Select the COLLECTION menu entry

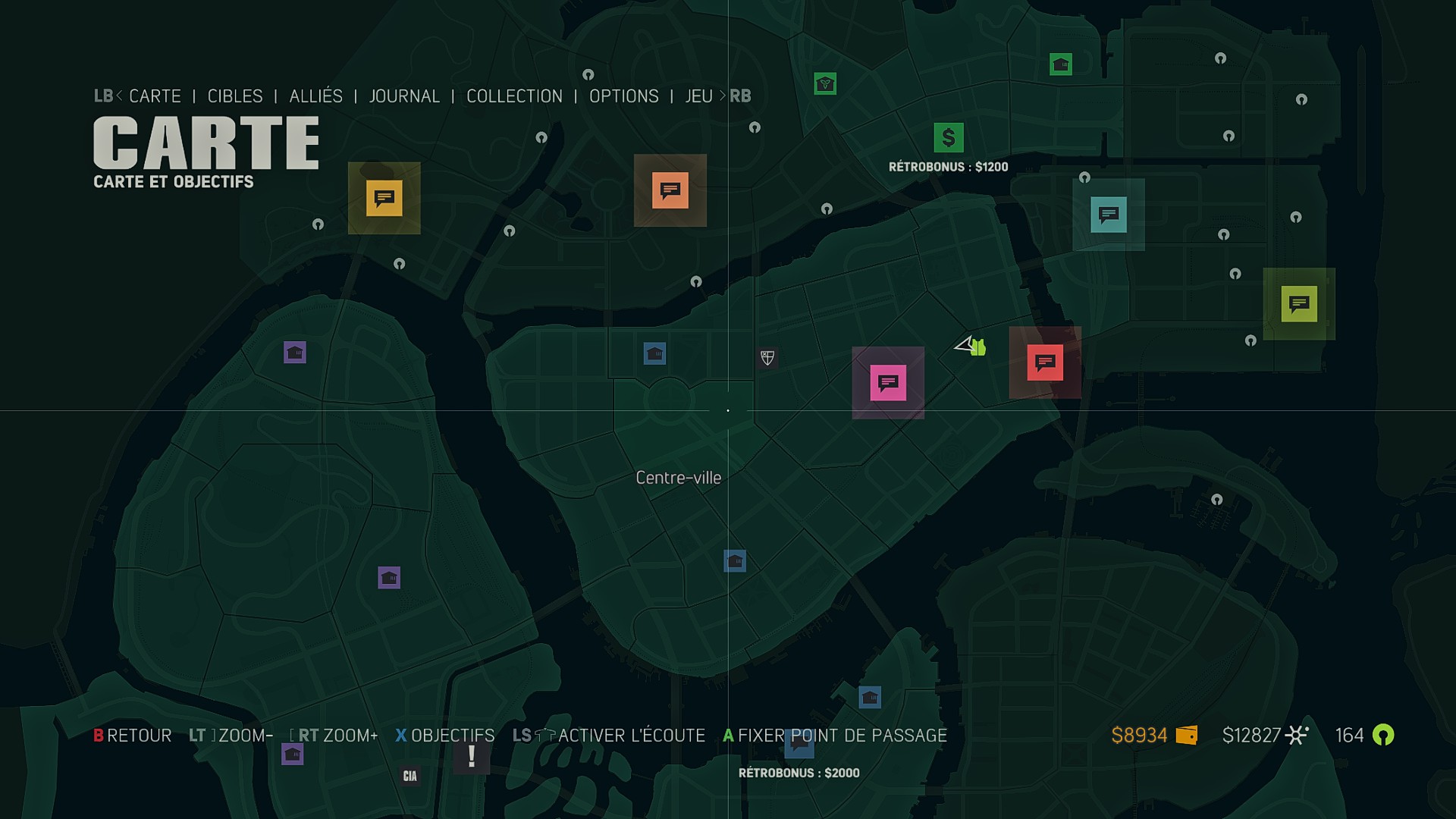pyautogui.click(x=514, y=96)
